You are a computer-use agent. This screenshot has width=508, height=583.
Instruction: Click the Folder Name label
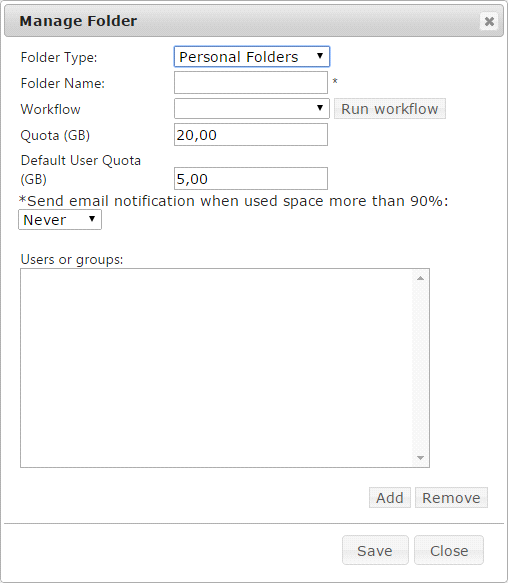point(62,83)
